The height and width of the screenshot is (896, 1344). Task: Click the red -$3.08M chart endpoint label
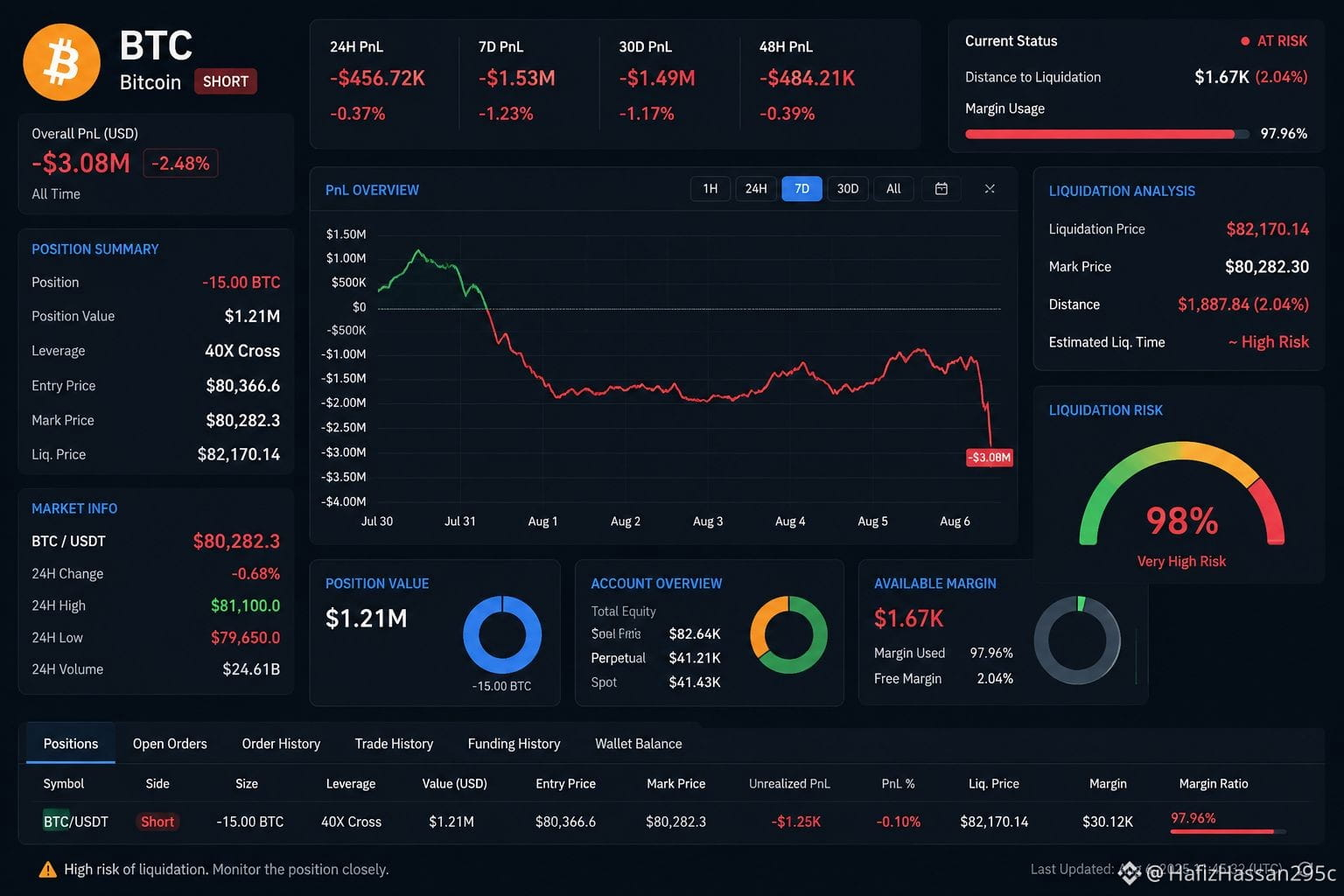click(990, 458)
